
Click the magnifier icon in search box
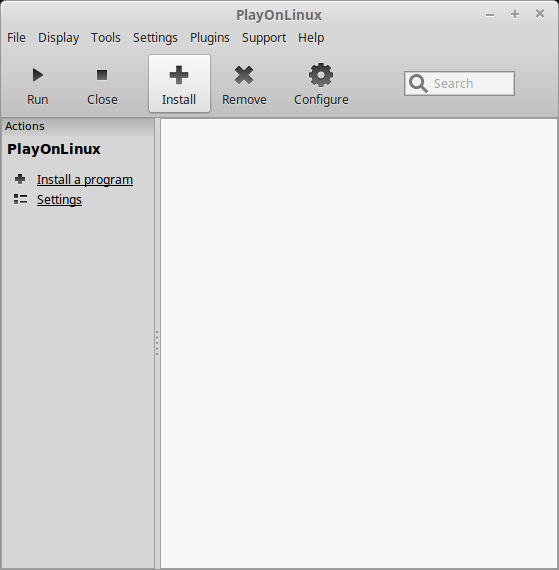(418, 84)
